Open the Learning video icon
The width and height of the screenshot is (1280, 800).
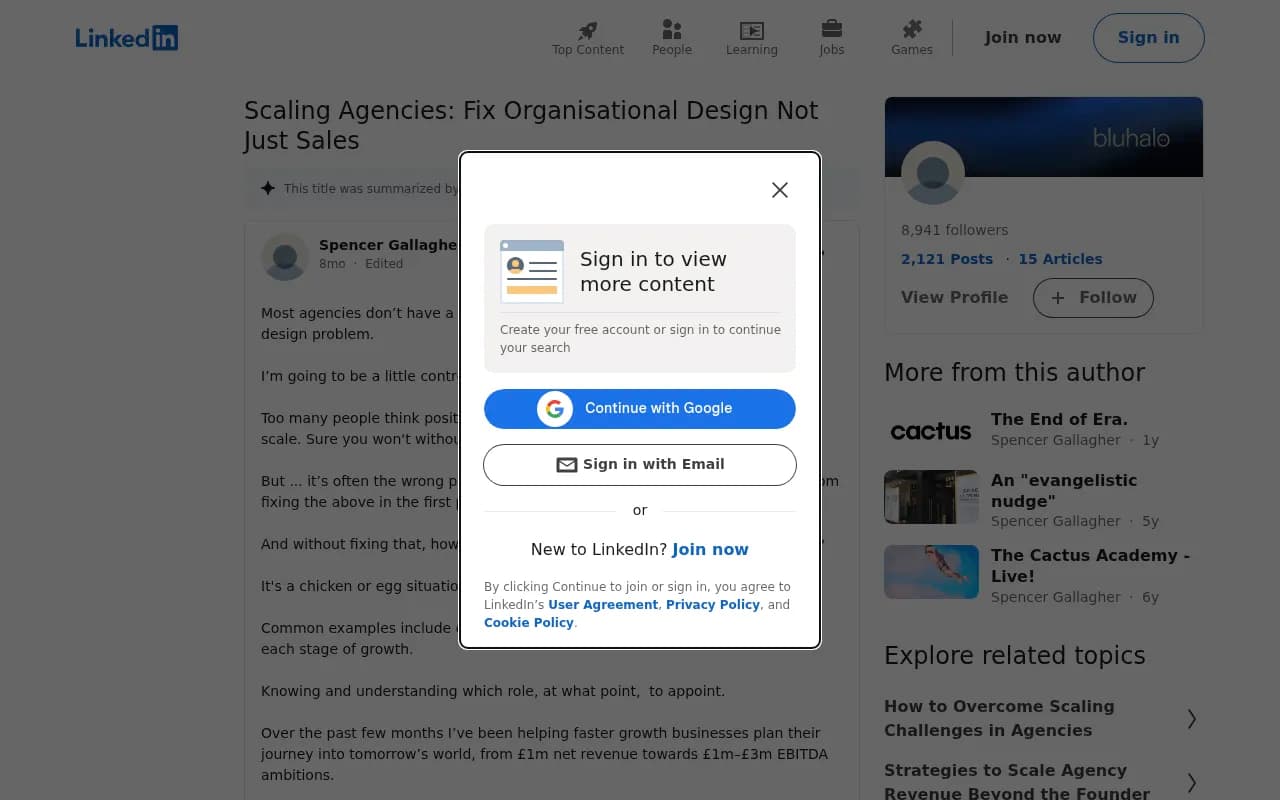tap(752, 30)
